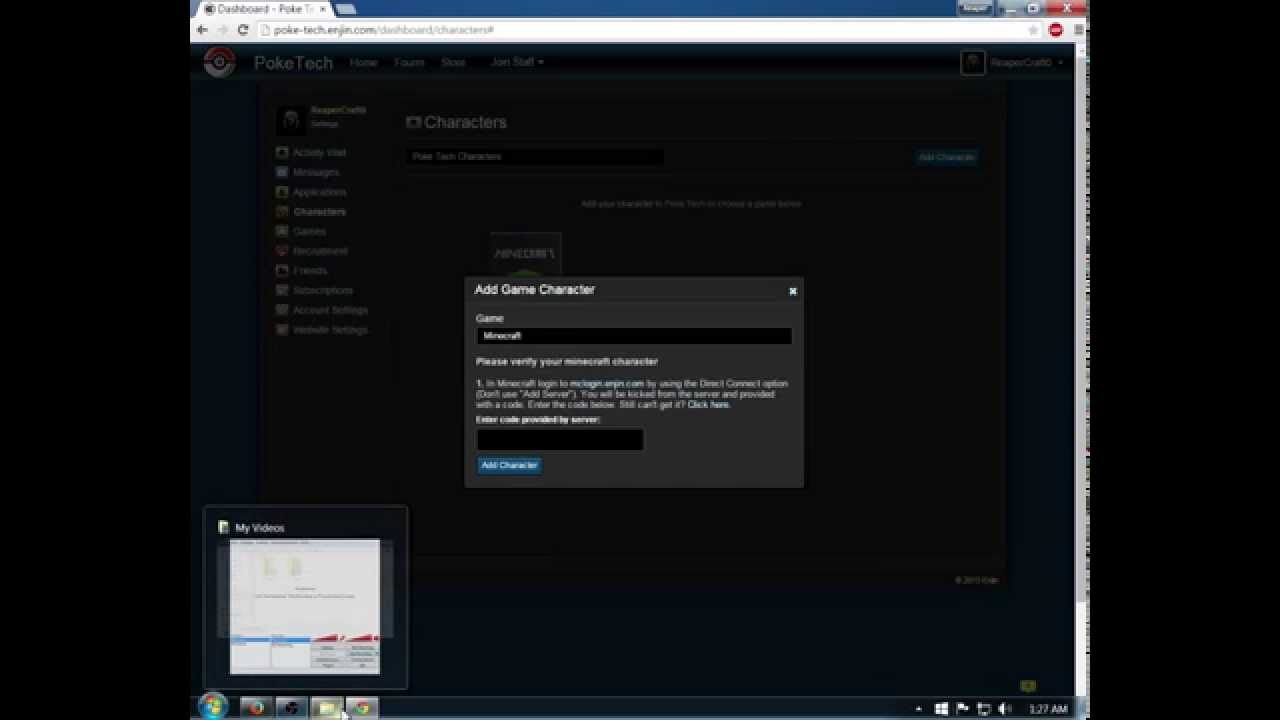Image resolution: width=1280 pixels, height=720 pixels.
Task: Open Account Settings in the sidebar
Action: coord(330,310)
